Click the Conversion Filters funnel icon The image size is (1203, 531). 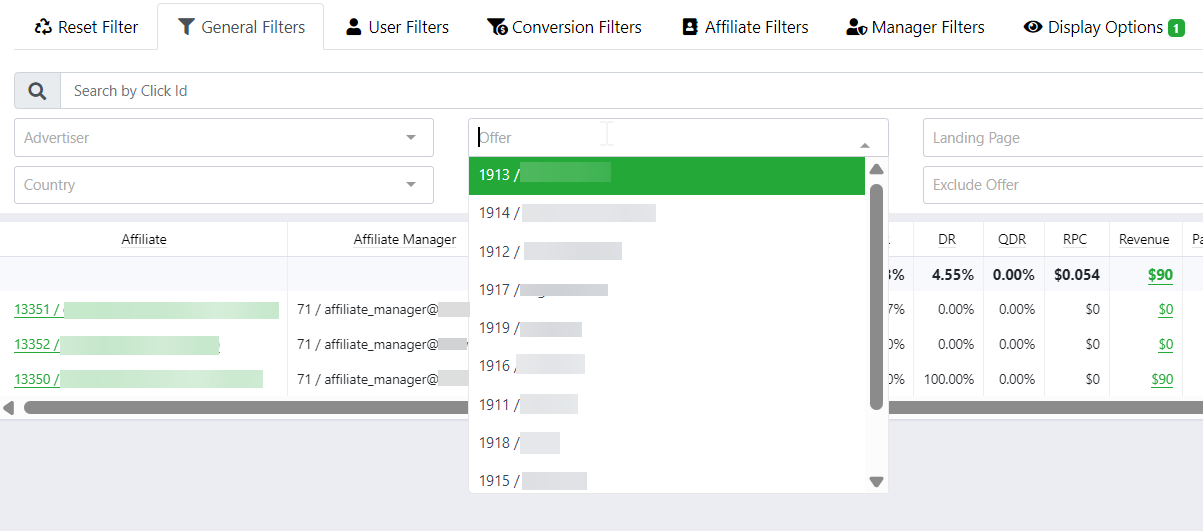(497, 27)
